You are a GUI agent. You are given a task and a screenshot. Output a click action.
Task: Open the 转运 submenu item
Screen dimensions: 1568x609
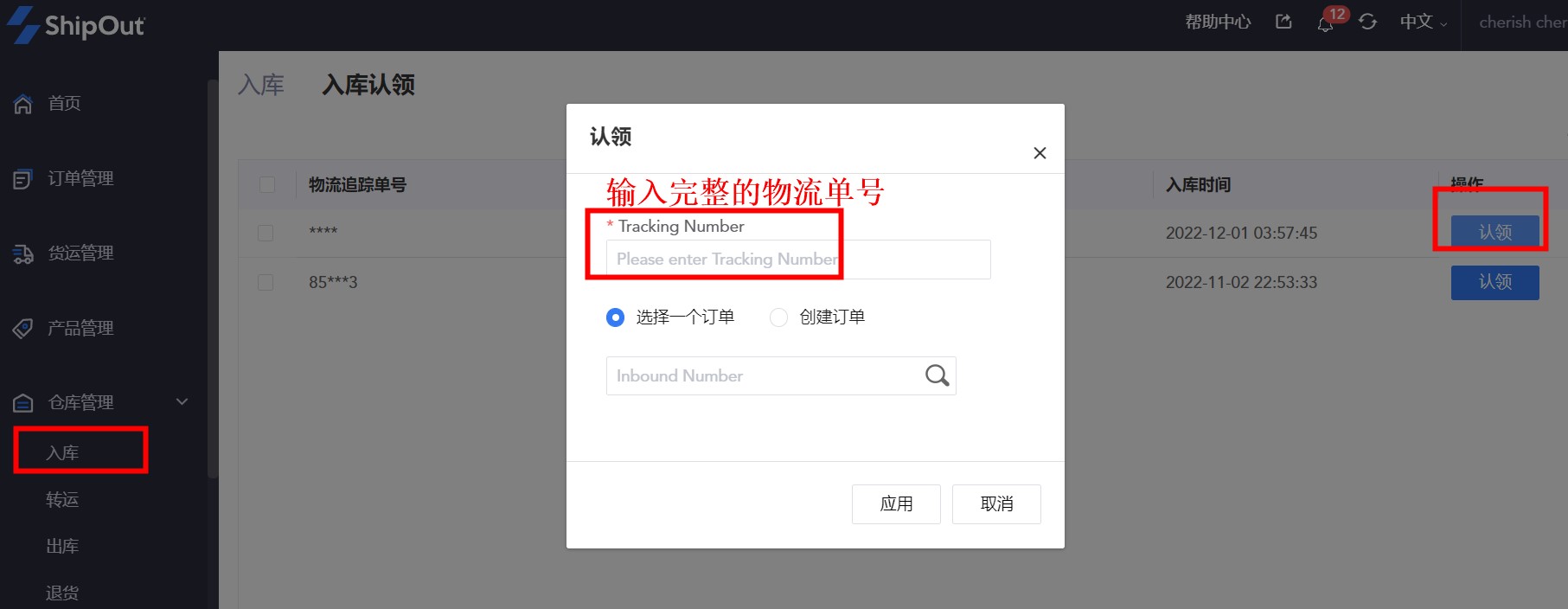(62, 499)
